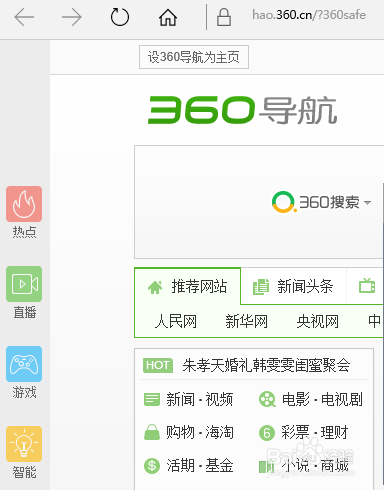Click the green news icon beside 新闻
Screen dimensions: 384x490
coord(152,399)
